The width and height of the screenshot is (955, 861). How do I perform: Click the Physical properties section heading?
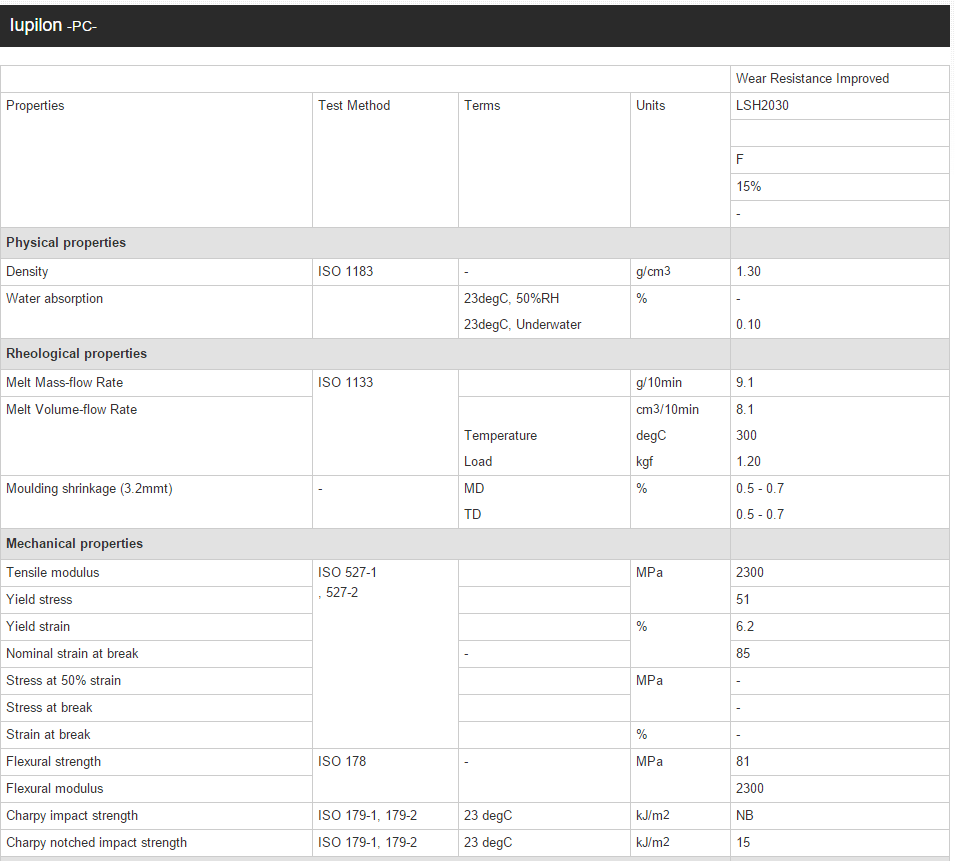click(66, 242)
